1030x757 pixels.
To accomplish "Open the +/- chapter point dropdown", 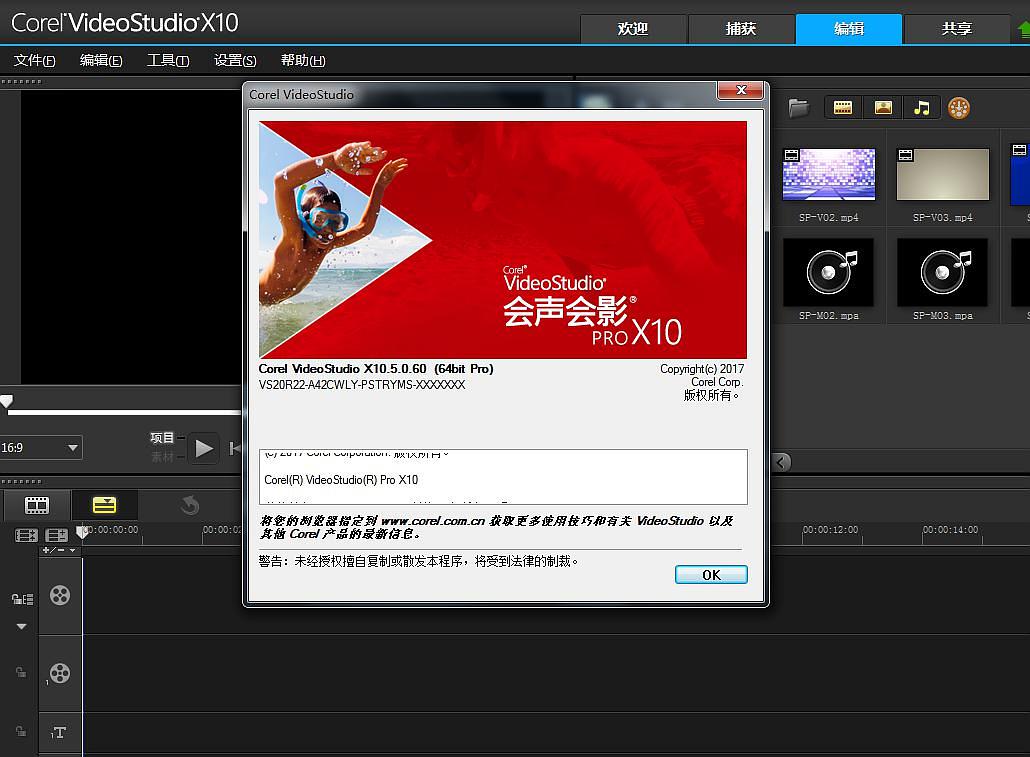I will pos(60,550).
